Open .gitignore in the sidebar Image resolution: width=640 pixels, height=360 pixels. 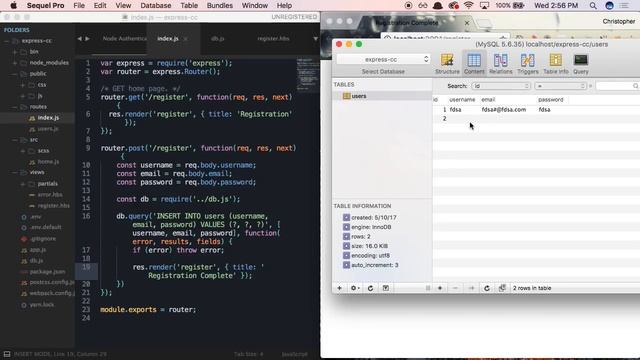click(x=43, y=239)
